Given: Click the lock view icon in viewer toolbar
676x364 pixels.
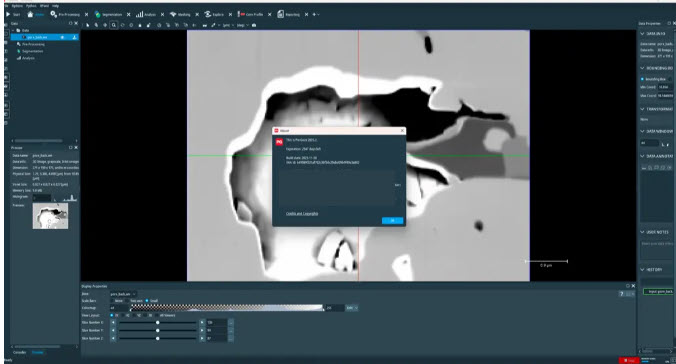Looking at the screenshot, I should tap(140, 25).
